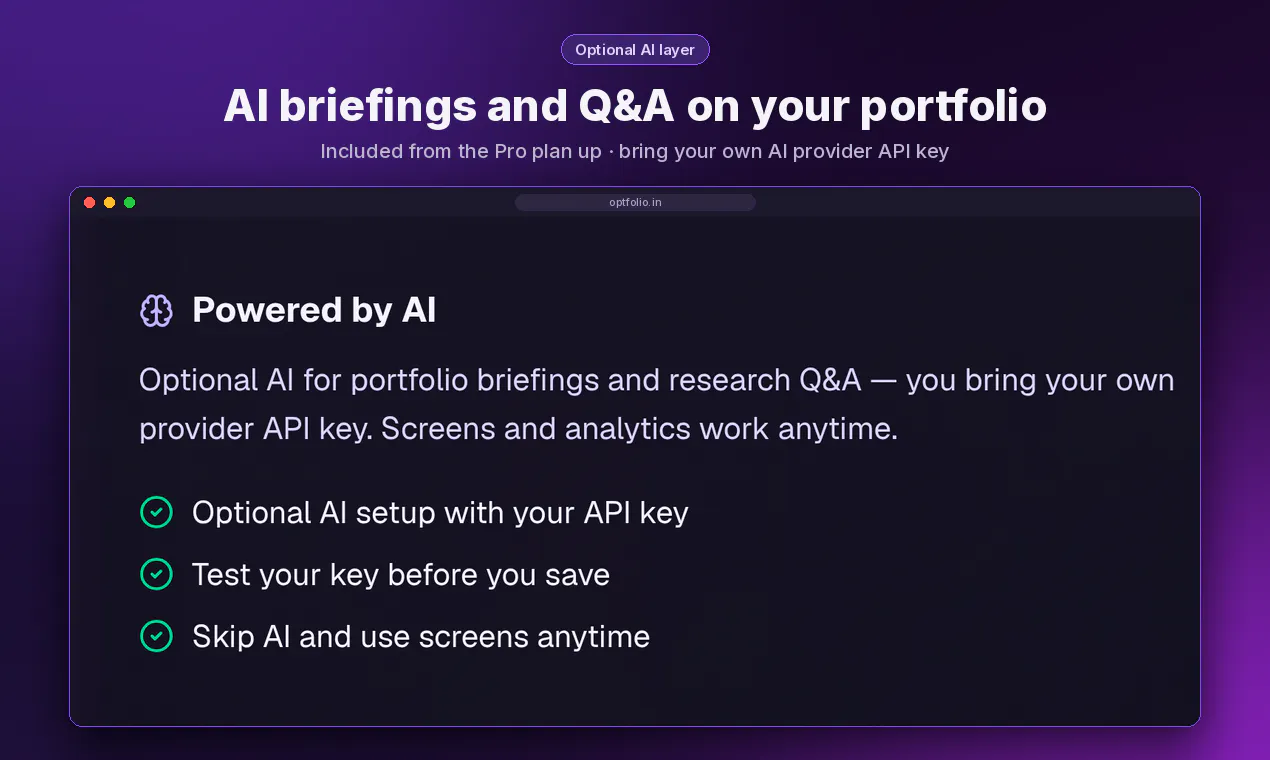Click the green maximize dot in mock window
Image resolution: width=1270 pixels, height=760 pixels.
pyautogui.click(x=130, y=202)
